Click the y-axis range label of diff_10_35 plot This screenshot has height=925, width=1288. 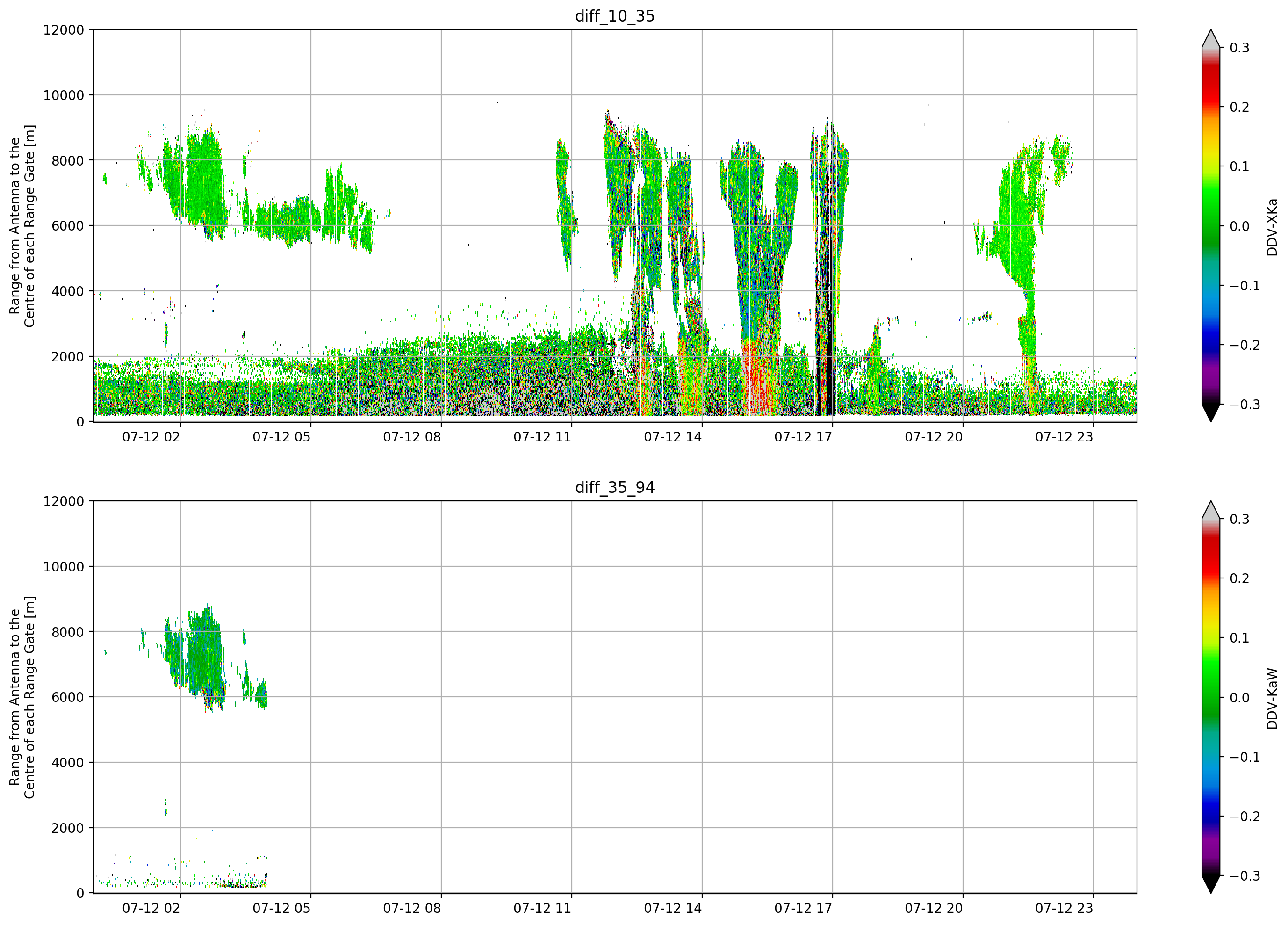point(22,226)
